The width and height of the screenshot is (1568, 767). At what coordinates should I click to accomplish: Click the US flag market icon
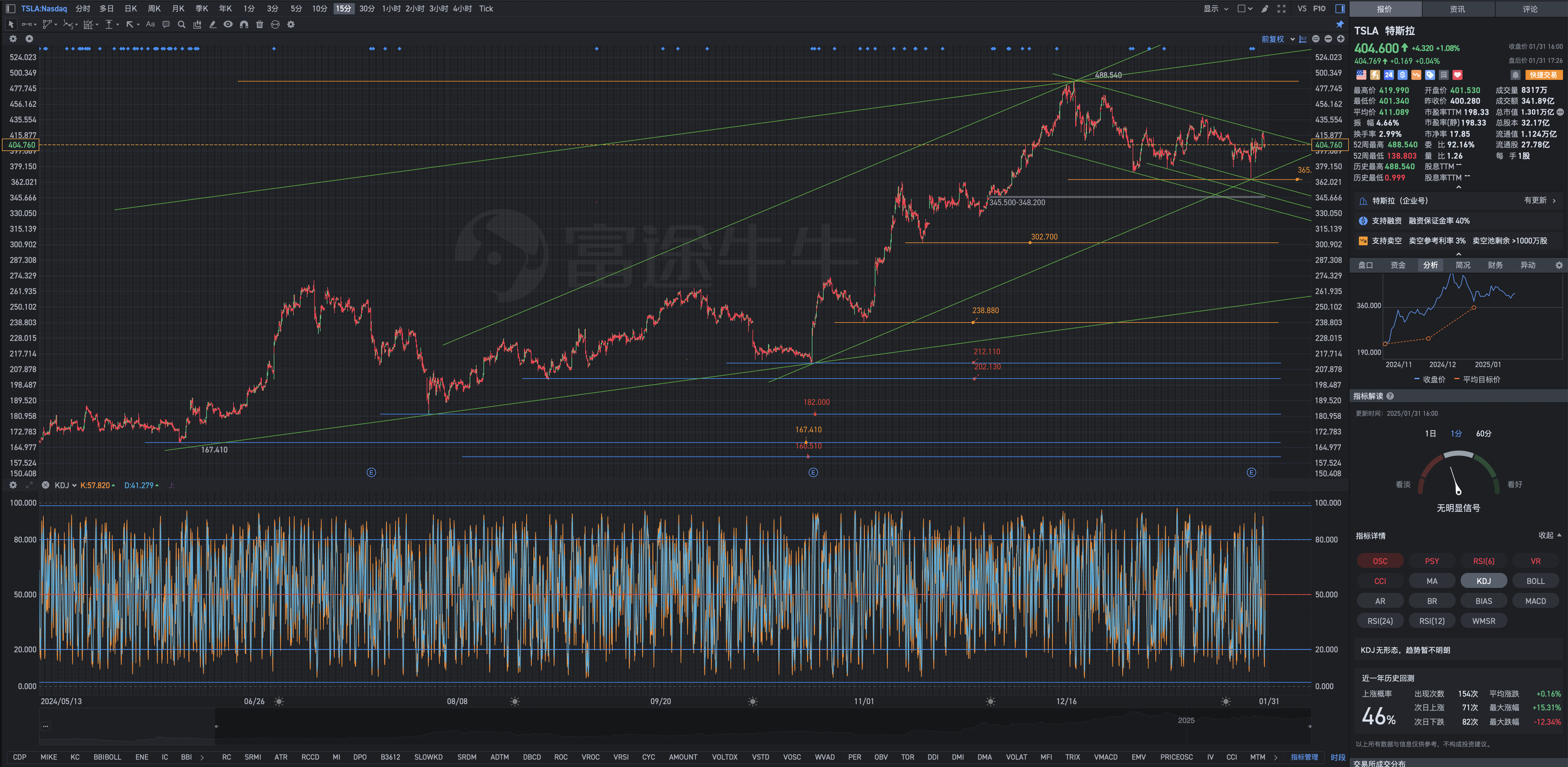point(1361,75)
